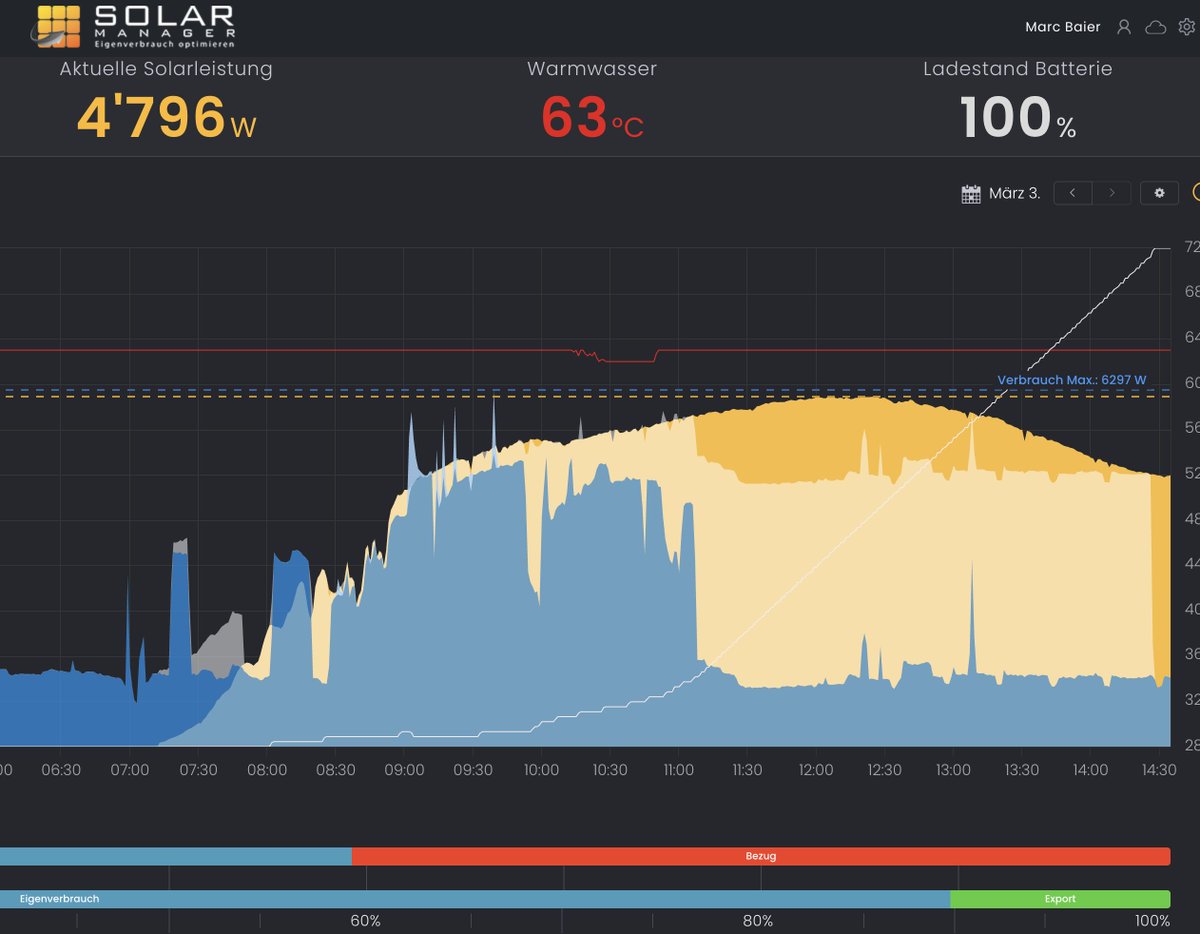1200x934 pixels.
Task: Go to previous day with the left chevron
Action: 1074,192
